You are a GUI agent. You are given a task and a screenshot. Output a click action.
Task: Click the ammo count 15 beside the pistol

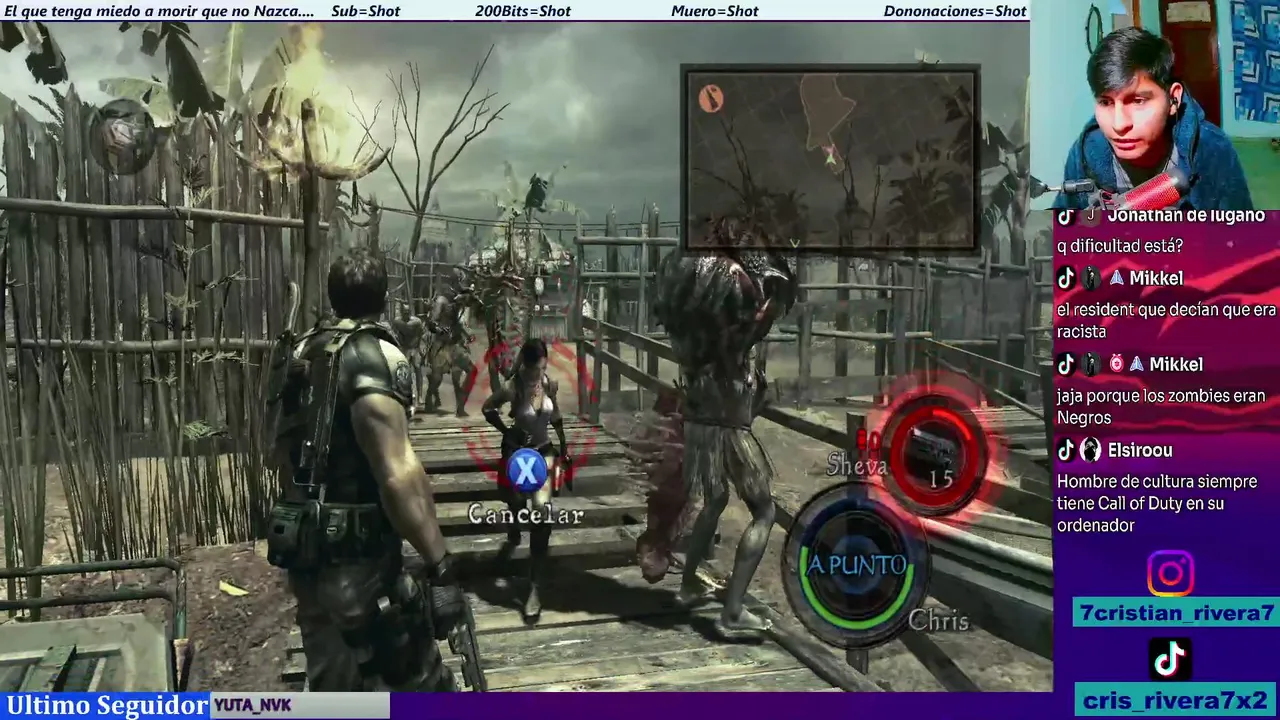[x=940, y=480]
